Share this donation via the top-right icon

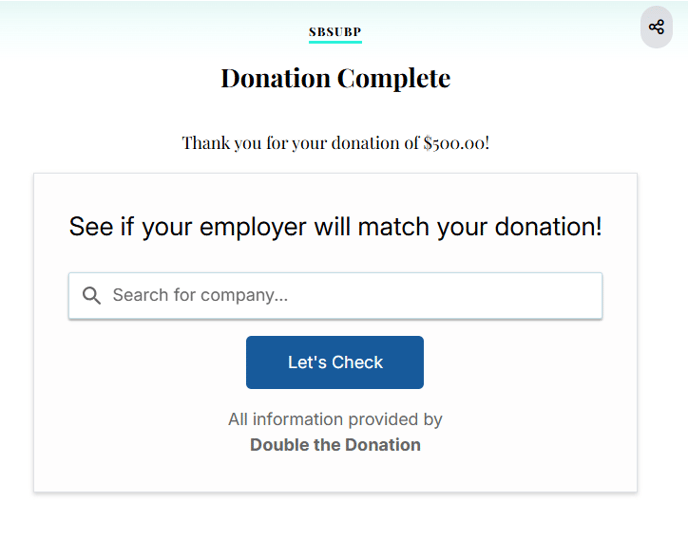[656, 27]
